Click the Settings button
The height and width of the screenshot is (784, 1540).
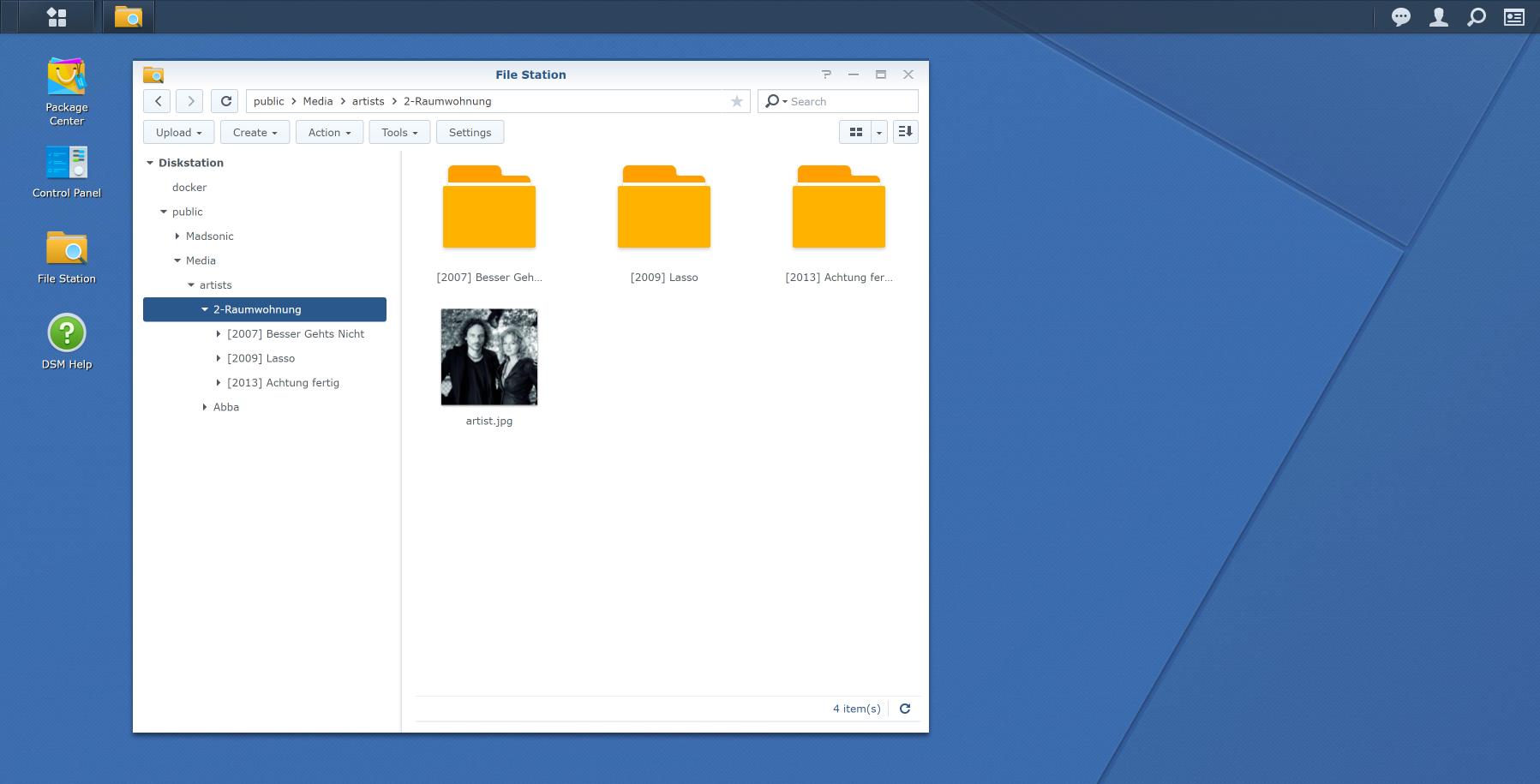(470, 132)
